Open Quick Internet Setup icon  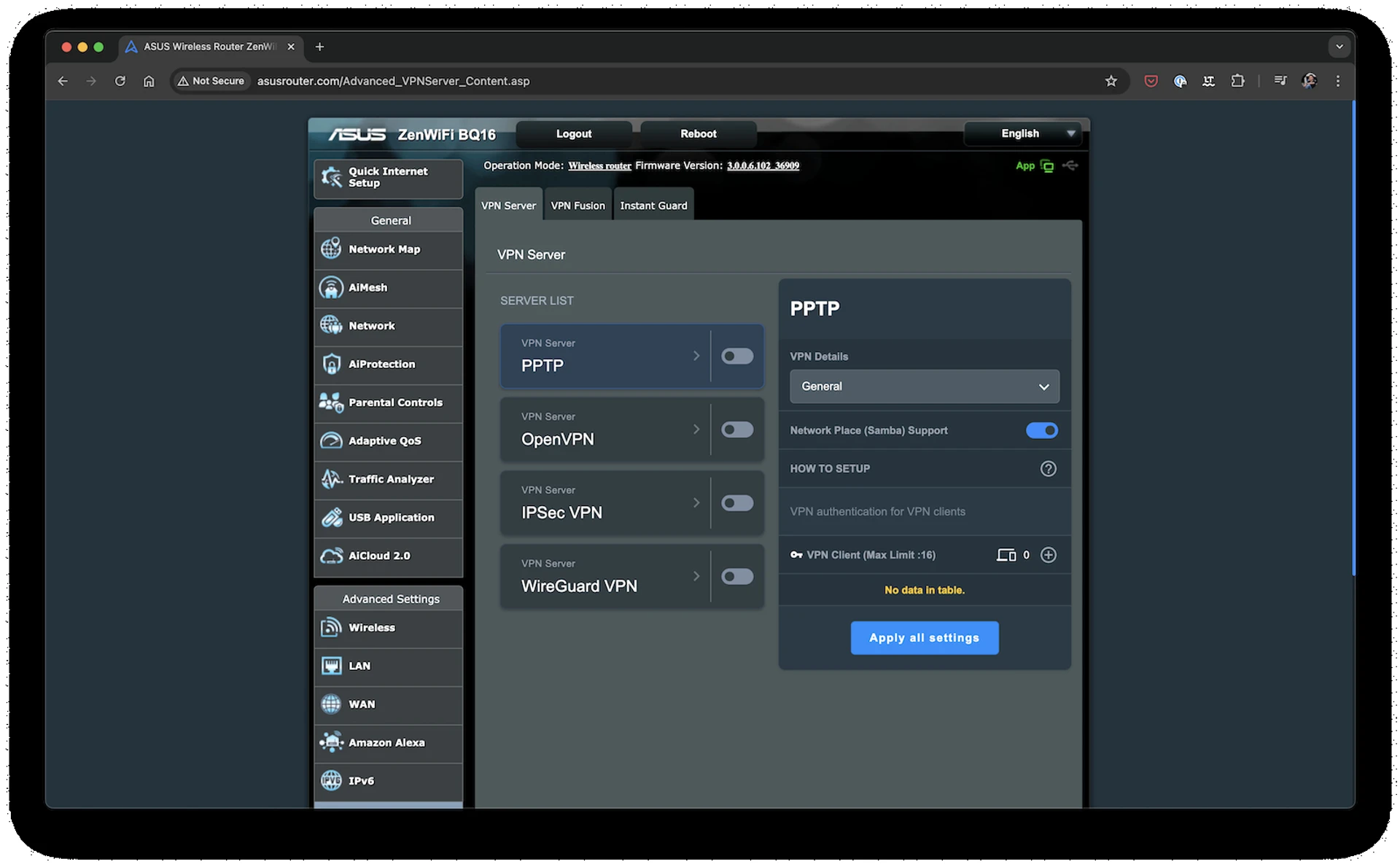(x=332, y=177)
